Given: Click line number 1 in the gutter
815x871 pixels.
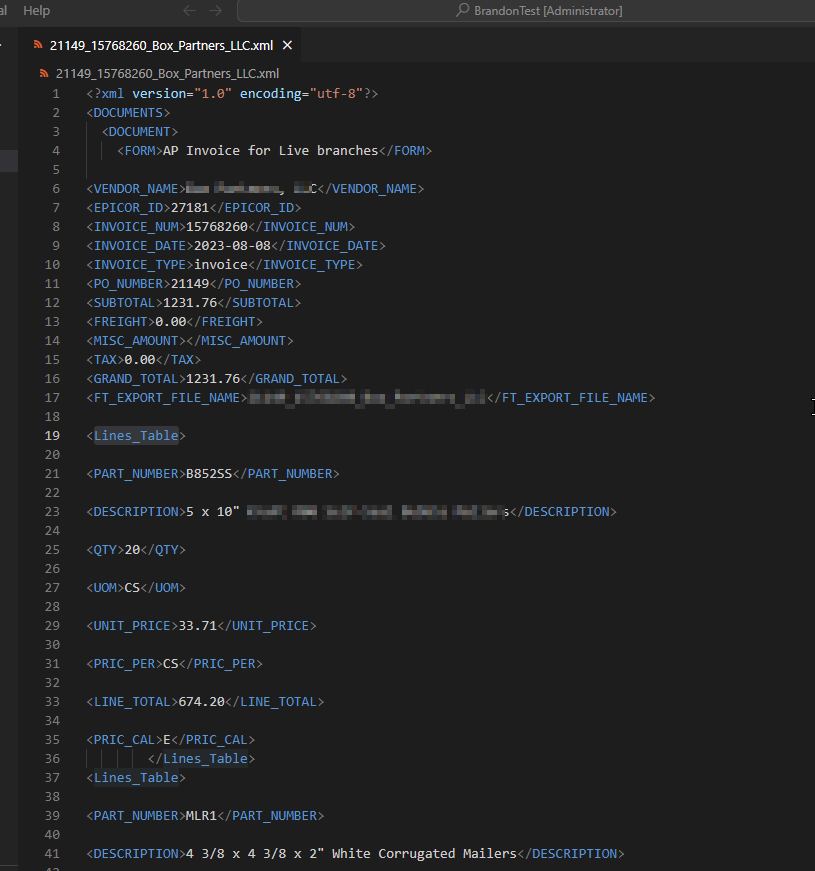Looking at the screenshot, I should click(x=56, y=93).
